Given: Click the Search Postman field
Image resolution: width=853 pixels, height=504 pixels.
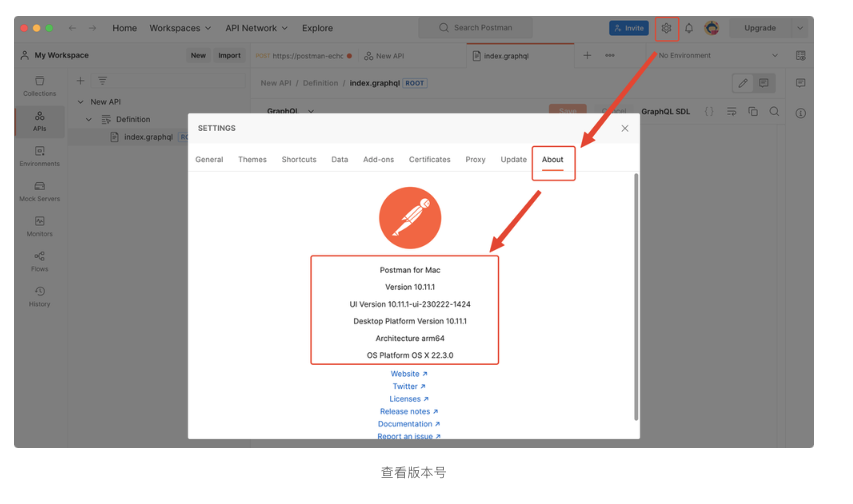Looking at the screenshot, I should [475, 28].
